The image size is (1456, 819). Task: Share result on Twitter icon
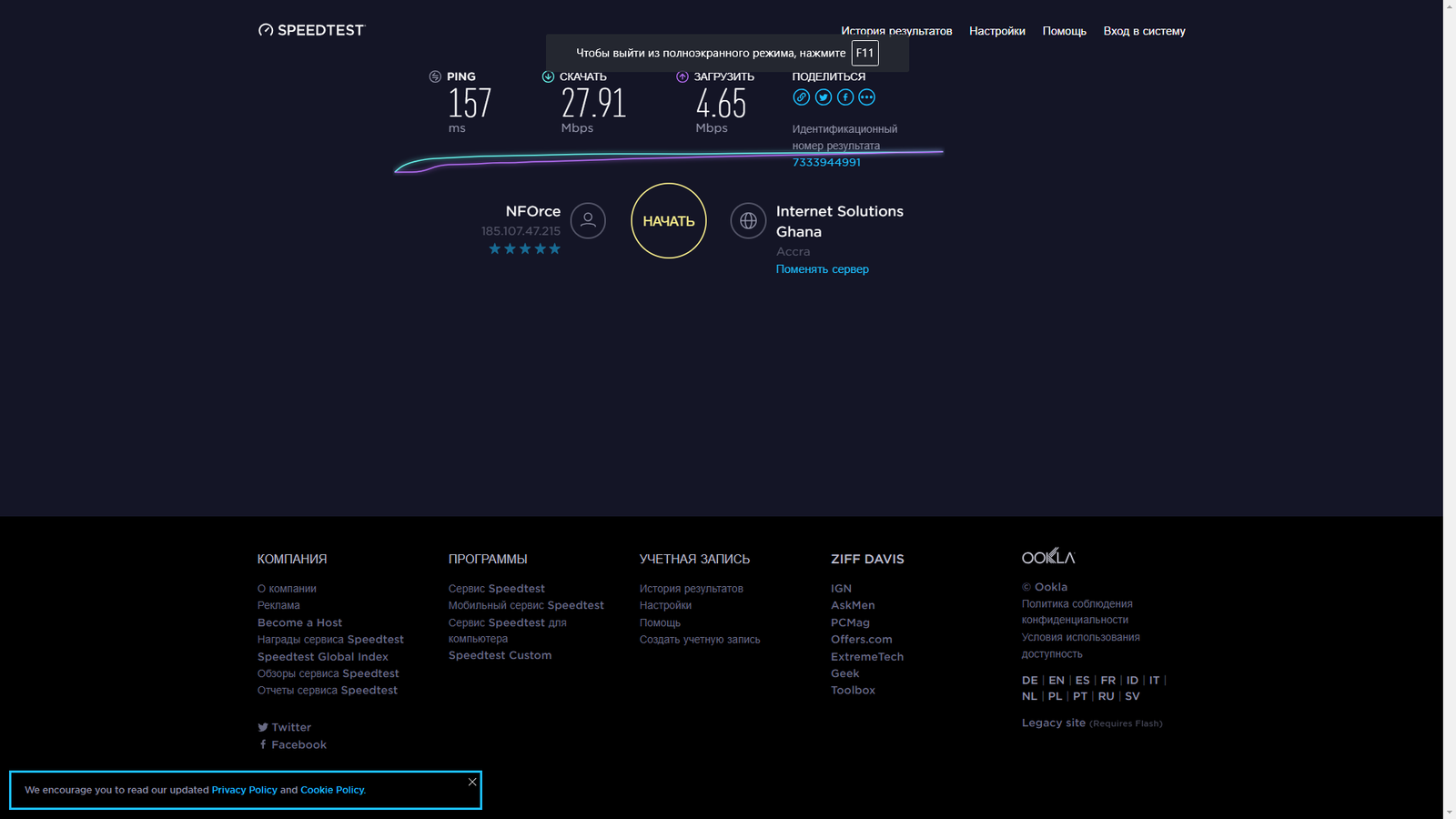point(824,97)
